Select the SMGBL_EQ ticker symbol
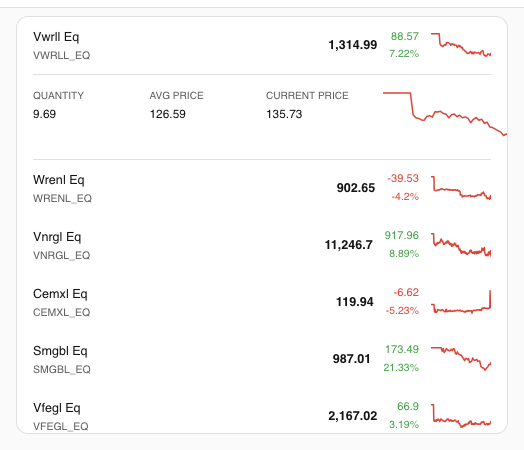Viewport: 524px width, 450px height. coord(61,369)
